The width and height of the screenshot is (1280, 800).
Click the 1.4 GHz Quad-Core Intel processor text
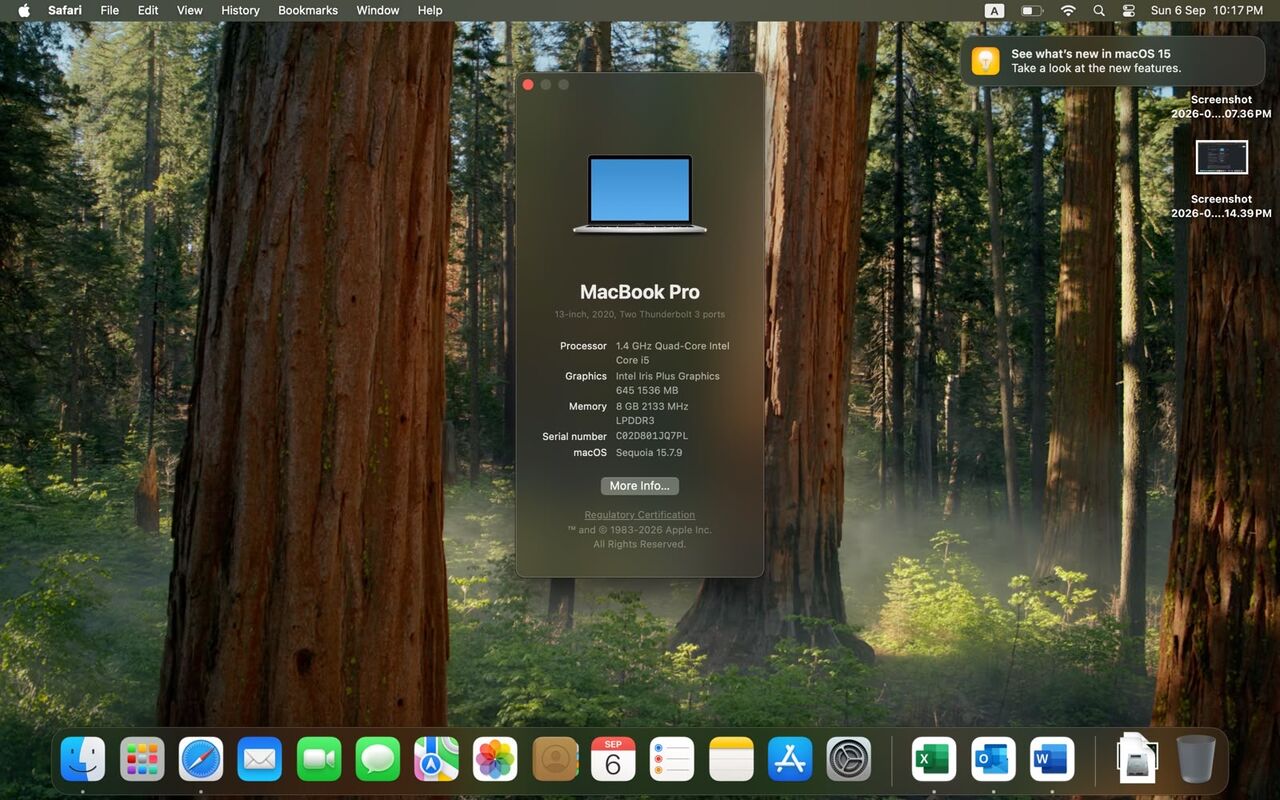click(673, 353)
